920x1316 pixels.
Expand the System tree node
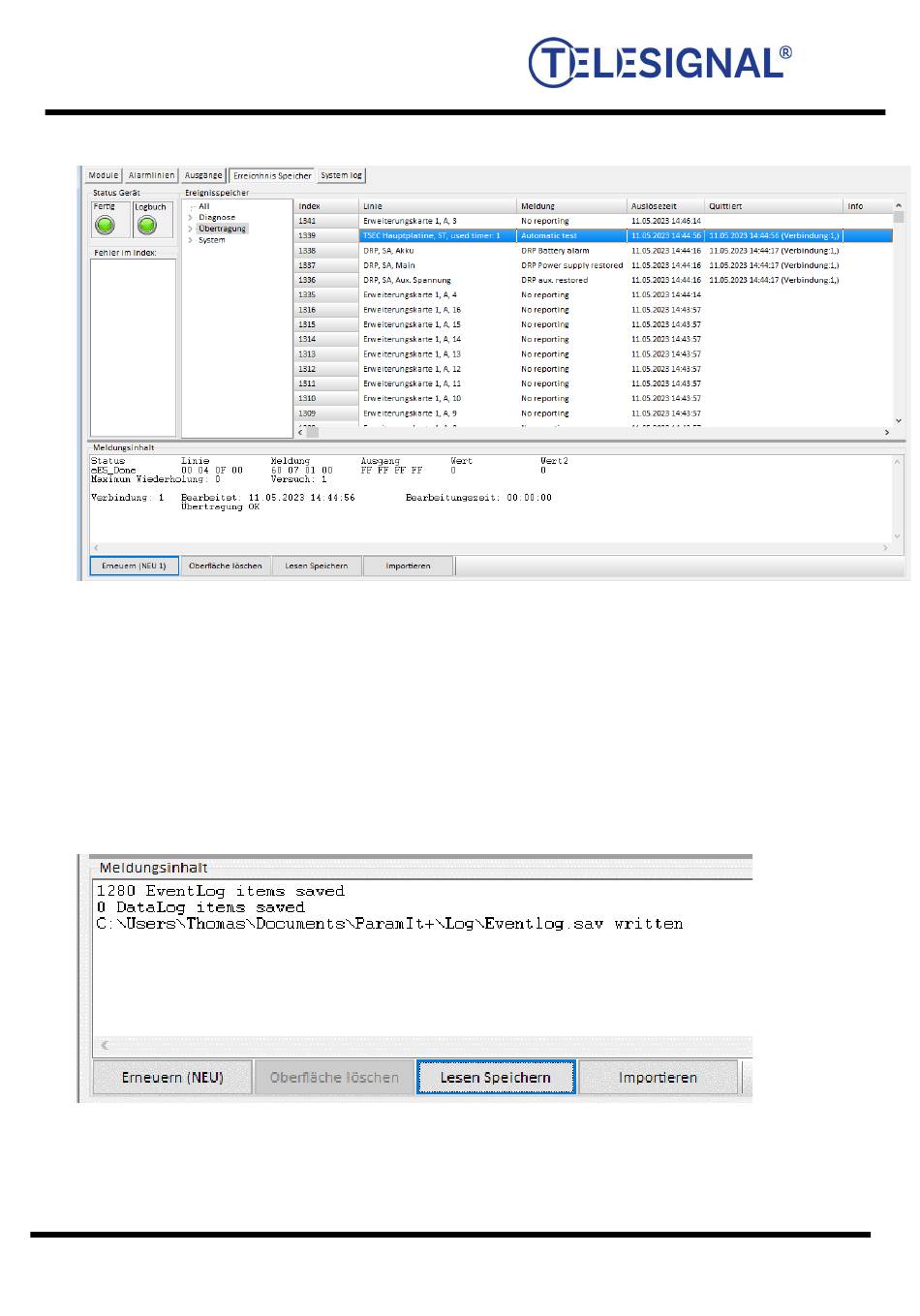(191, 240)
